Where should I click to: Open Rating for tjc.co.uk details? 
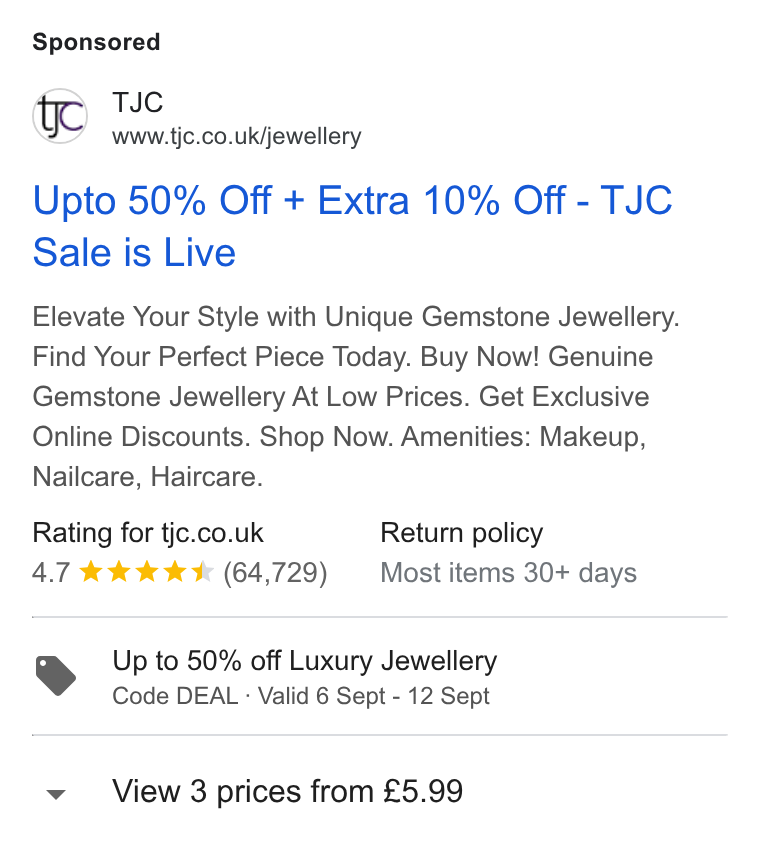pos(148,532)
